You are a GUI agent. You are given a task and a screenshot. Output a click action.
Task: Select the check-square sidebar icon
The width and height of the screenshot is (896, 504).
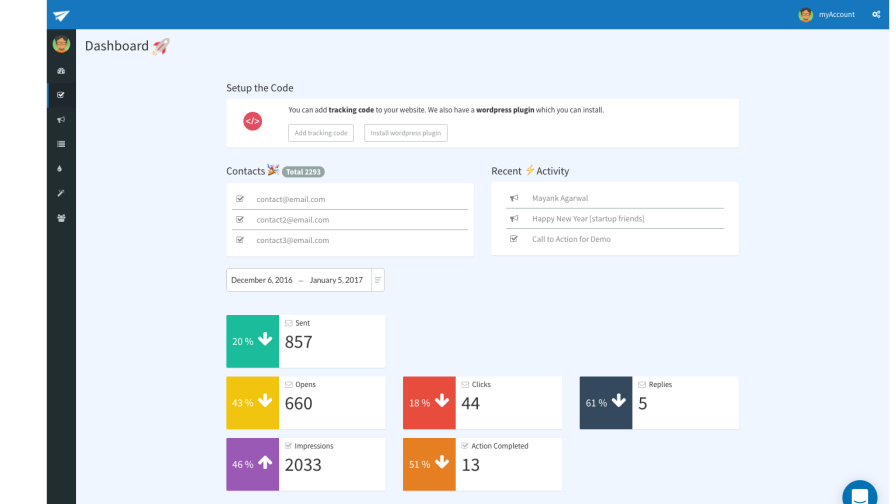(61, 95)
